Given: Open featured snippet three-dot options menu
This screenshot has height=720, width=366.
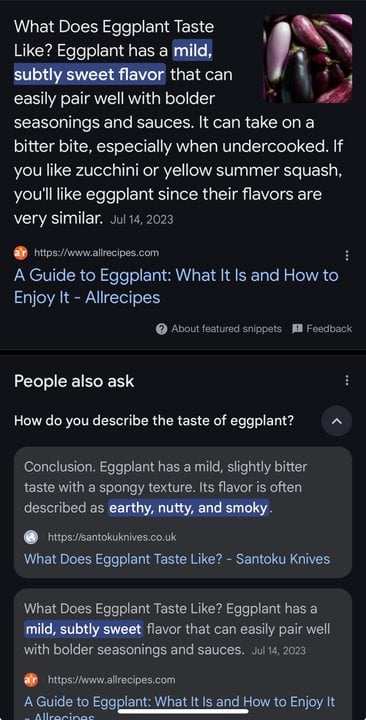Looking at the screenshot, I should 347,255.
